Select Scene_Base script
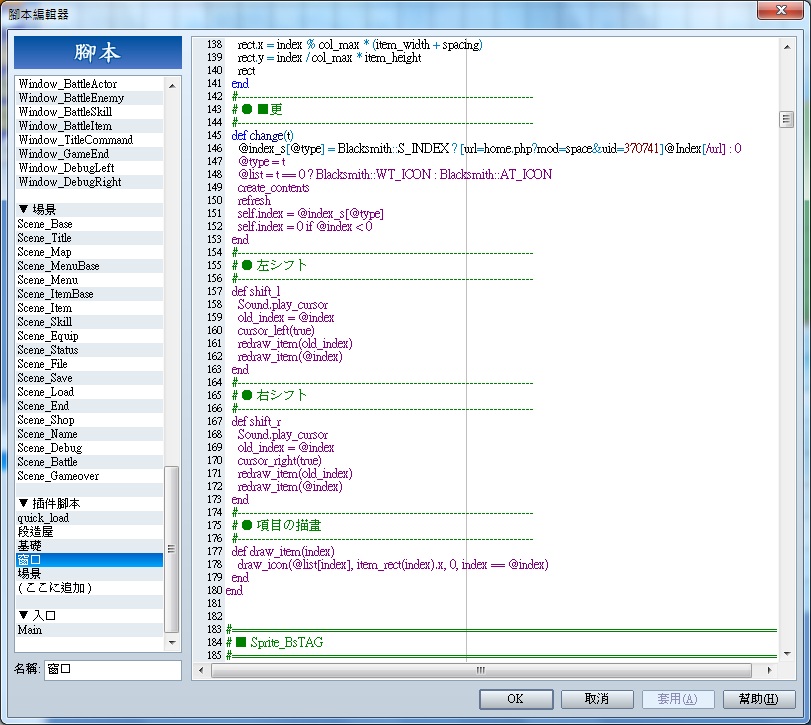The width and height of the screenshot is (811, 725). 89,224
